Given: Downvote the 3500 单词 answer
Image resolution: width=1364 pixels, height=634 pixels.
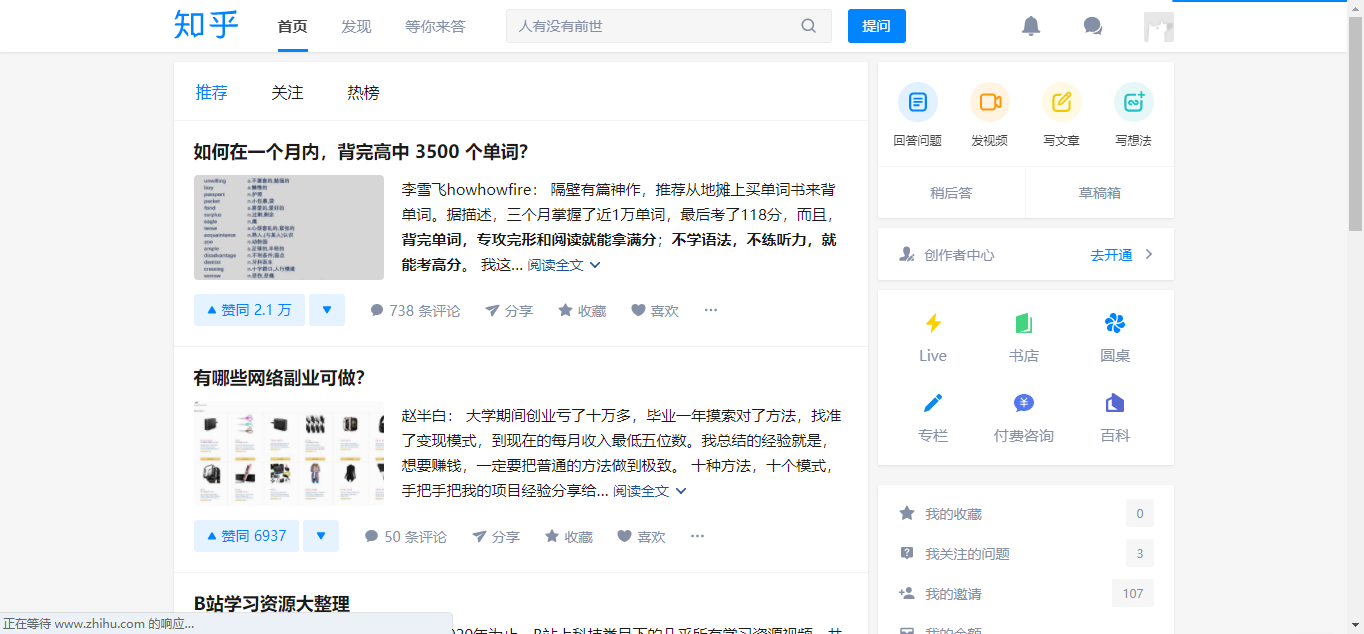Looking at the screenshot, I should click(x=327, y=310).
